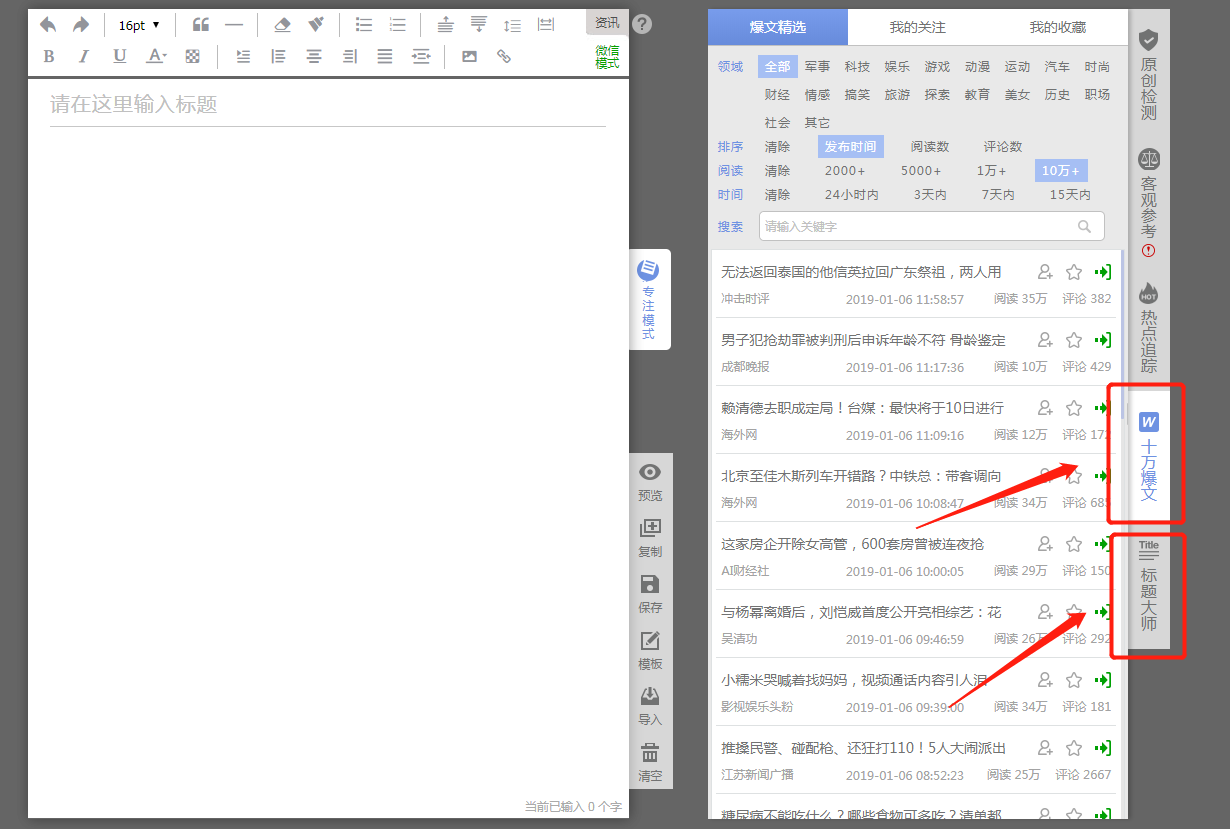This screenshot has height=829, width=1230.
Task: Open the 16pt font size dropdown
Action: click(x=139, y=25)
